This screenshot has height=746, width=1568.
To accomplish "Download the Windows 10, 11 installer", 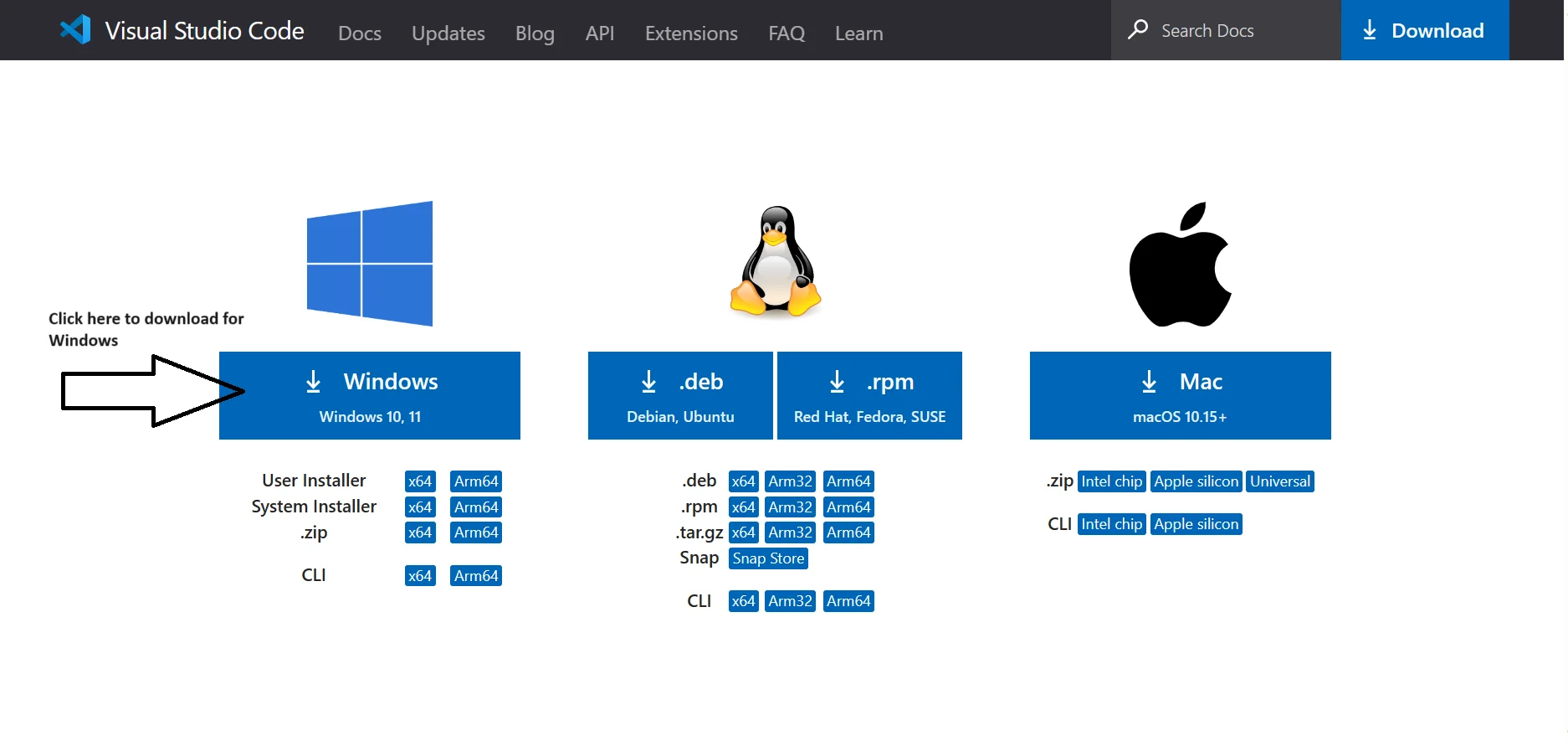I will click(370, 395).
